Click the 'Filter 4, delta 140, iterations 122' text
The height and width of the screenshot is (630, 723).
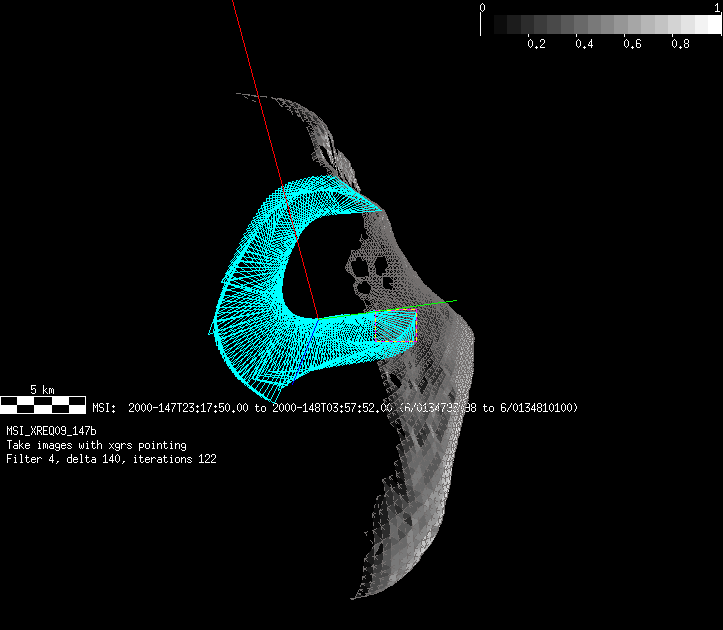pyautogui.click(x=111, y=459)
